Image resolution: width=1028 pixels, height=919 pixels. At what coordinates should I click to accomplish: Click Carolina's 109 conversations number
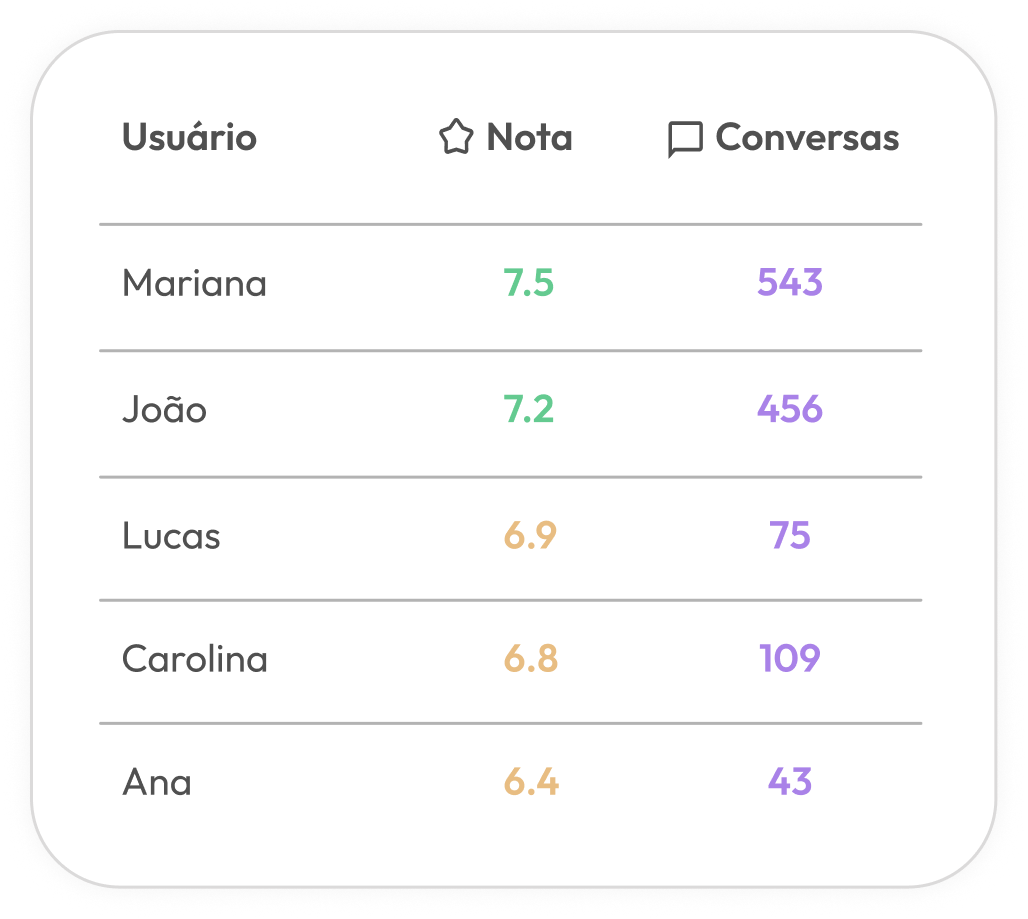(790, 659)
